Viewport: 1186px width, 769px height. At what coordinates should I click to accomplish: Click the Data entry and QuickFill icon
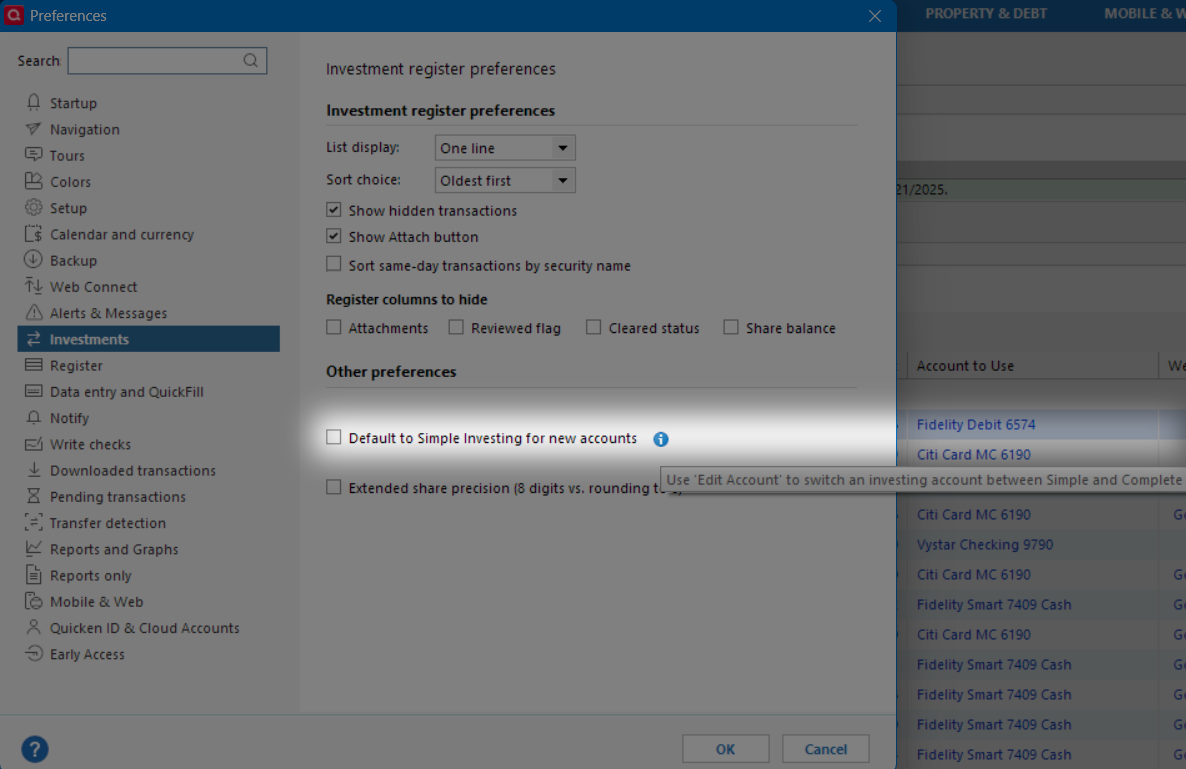(33, 391)
